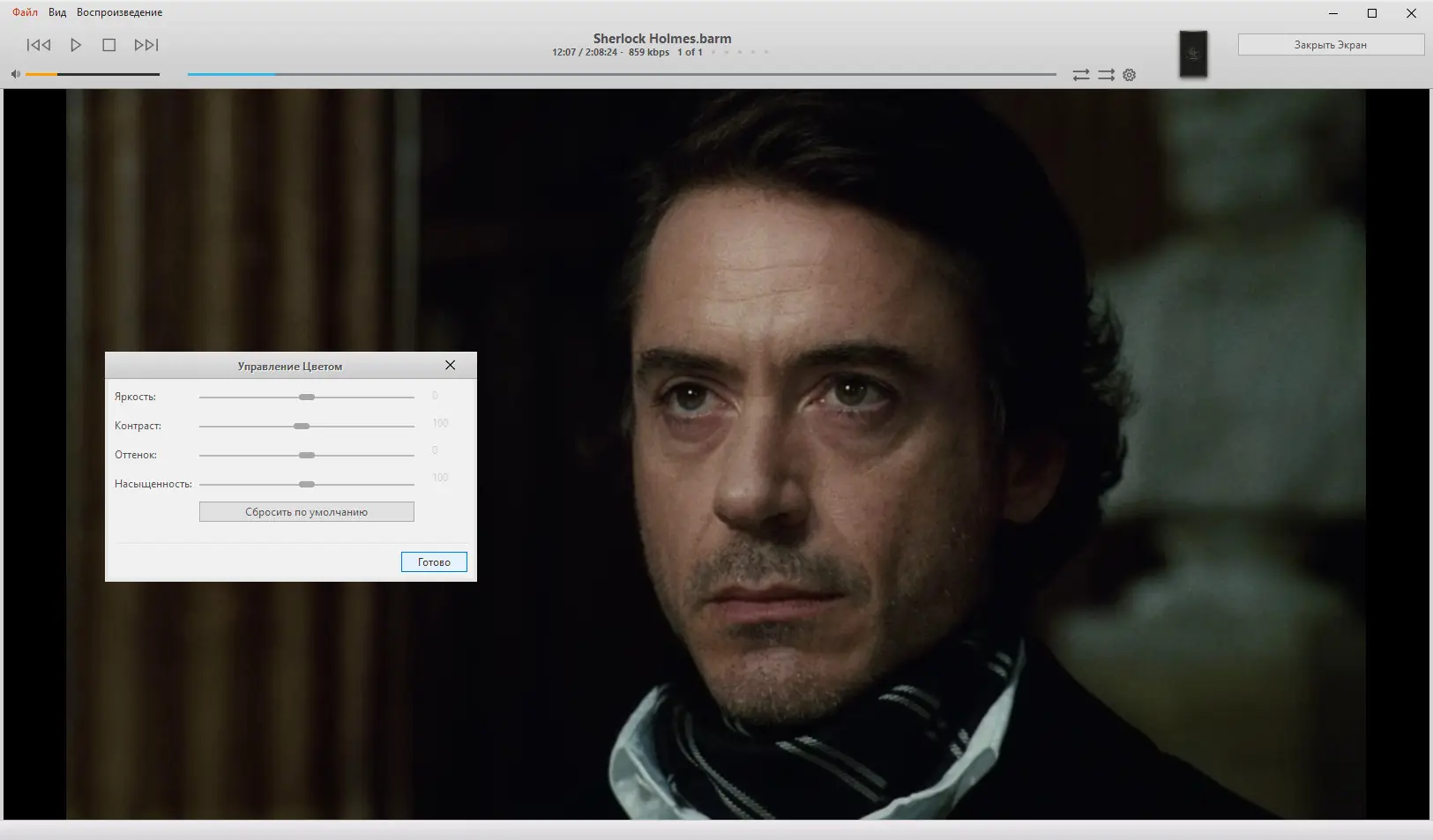Click the value 0 in the Оттенок row
This screenshot has height=840, width=1433.
click(x=435, y=450)
